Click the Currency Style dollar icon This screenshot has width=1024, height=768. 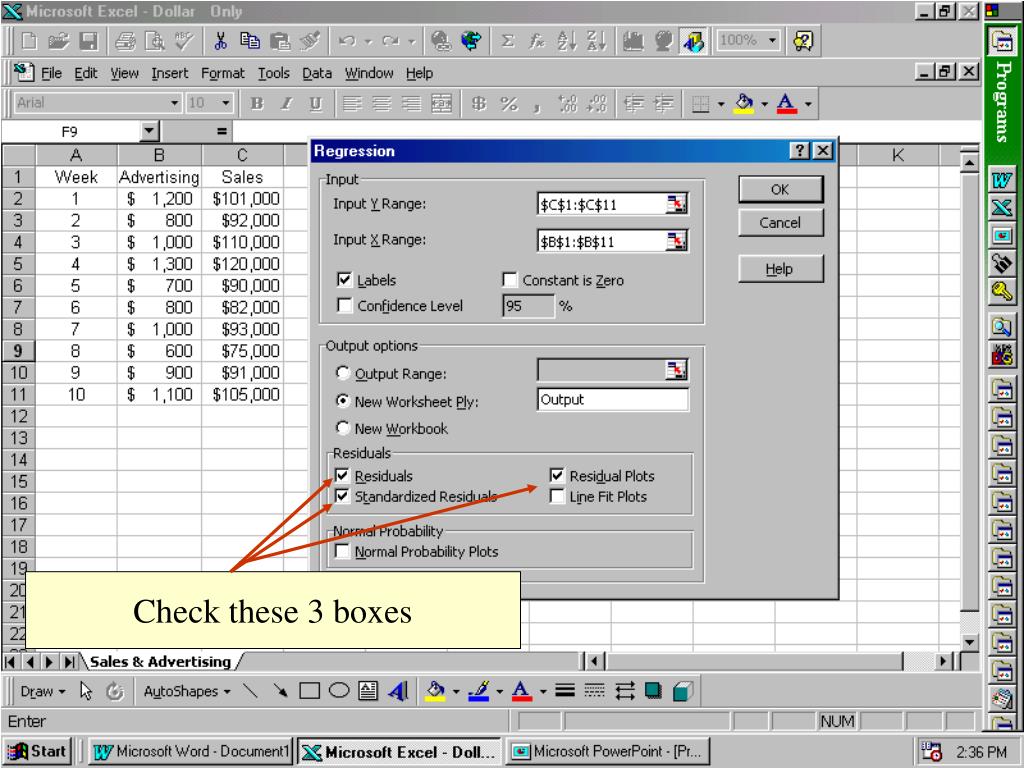[x=479, y=103]
